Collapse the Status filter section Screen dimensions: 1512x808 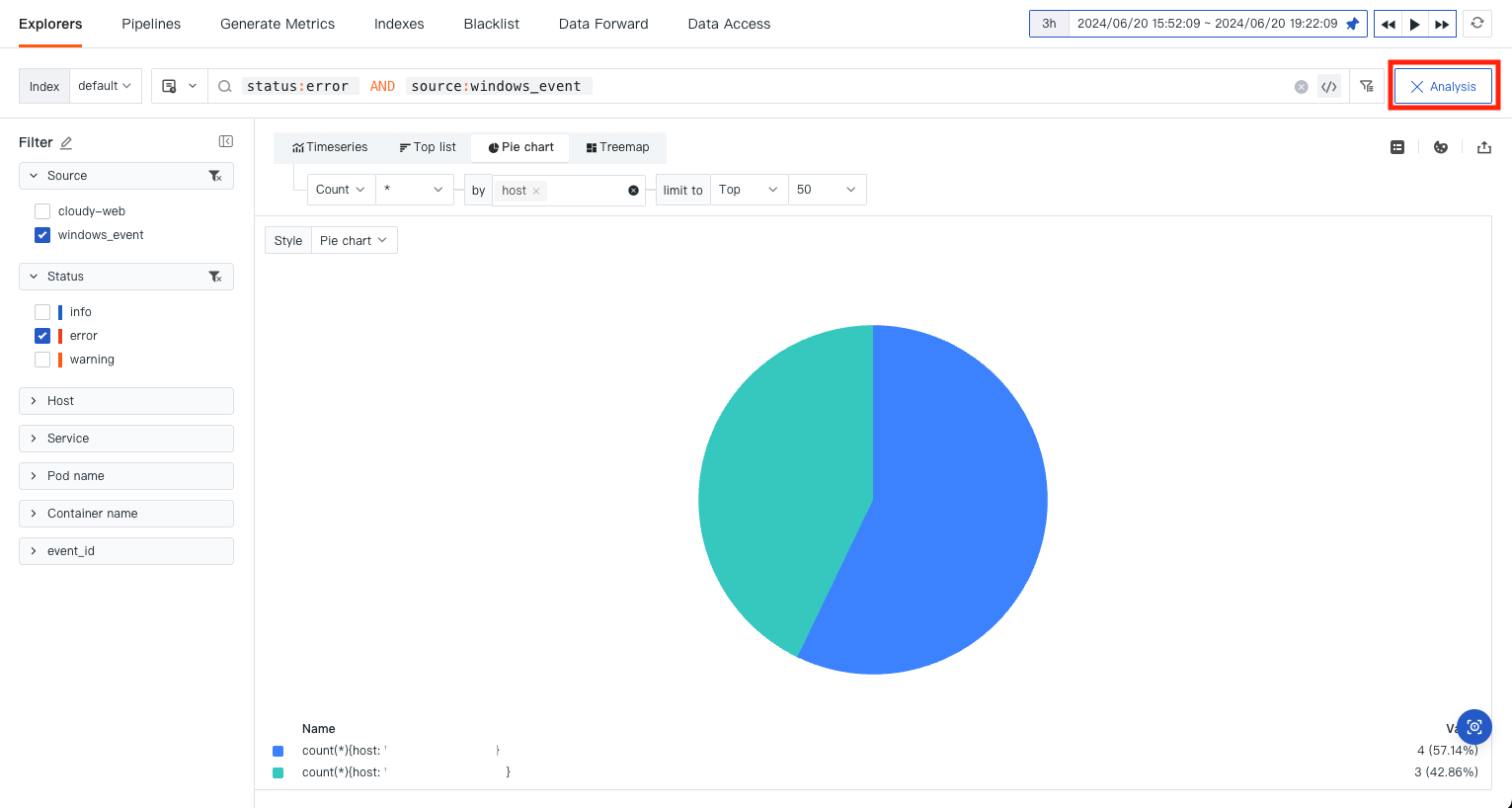(34, 277)
